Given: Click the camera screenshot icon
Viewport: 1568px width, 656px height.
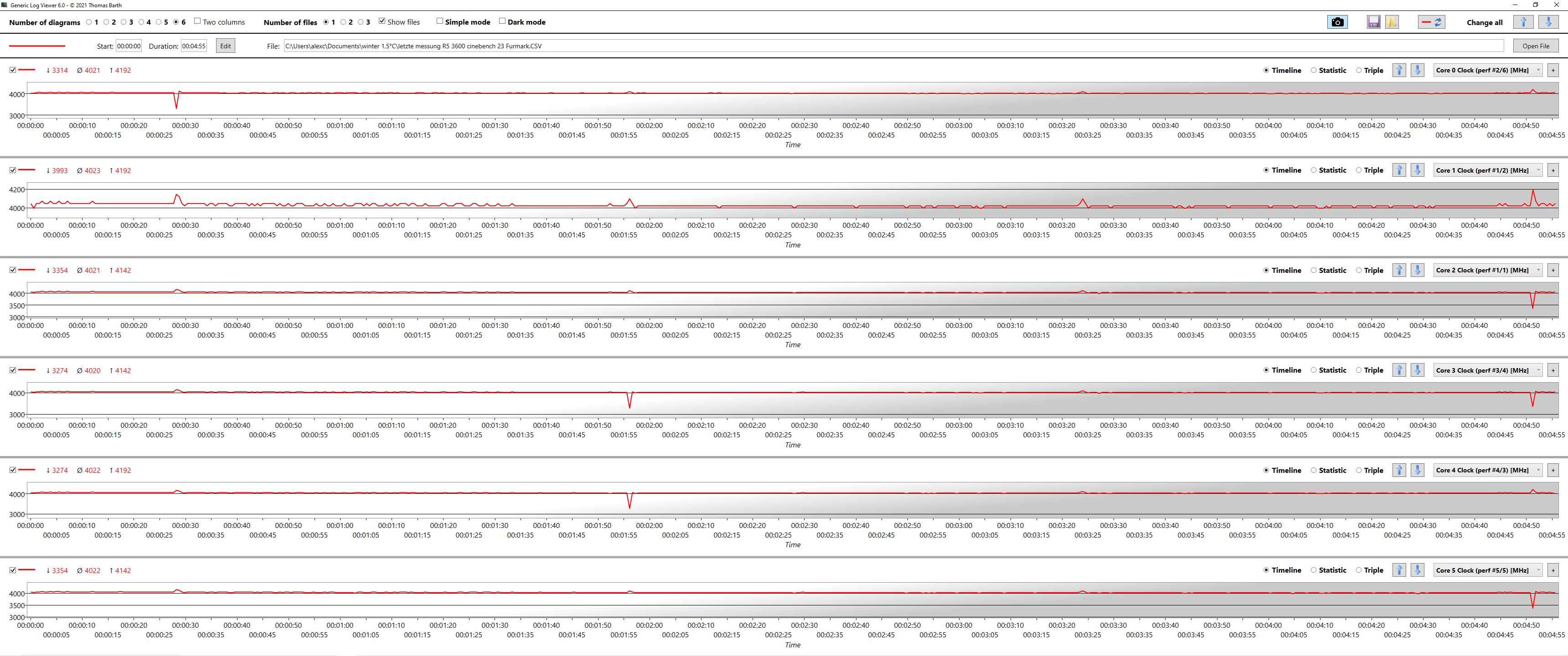Looking at the screenshot, I should (1337, 22).
